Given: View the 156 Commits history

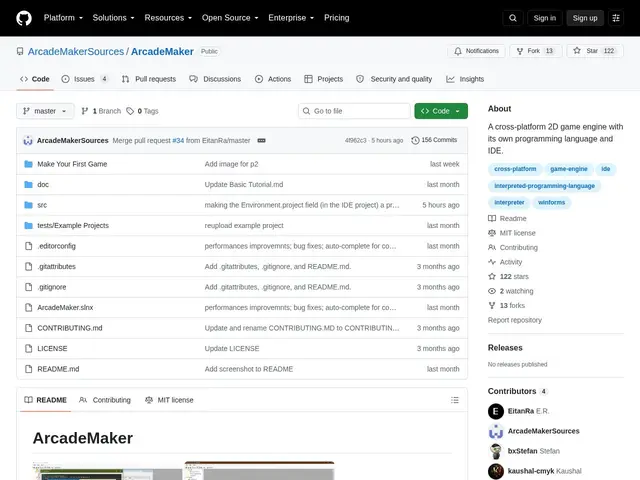Looking at the screenshot, I should pyautogui.click(x=434, y=140).
